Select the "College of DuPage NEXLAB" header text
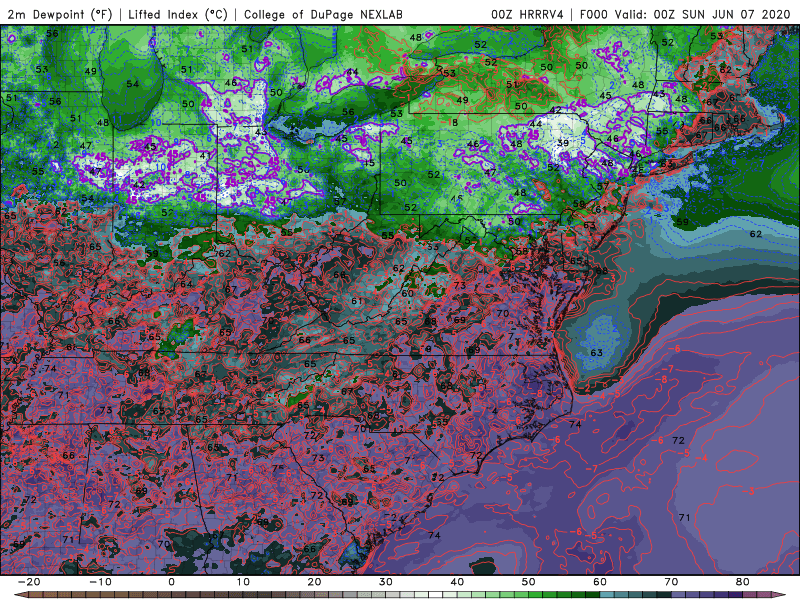The image size is (800, 600). tap(323, 14)
